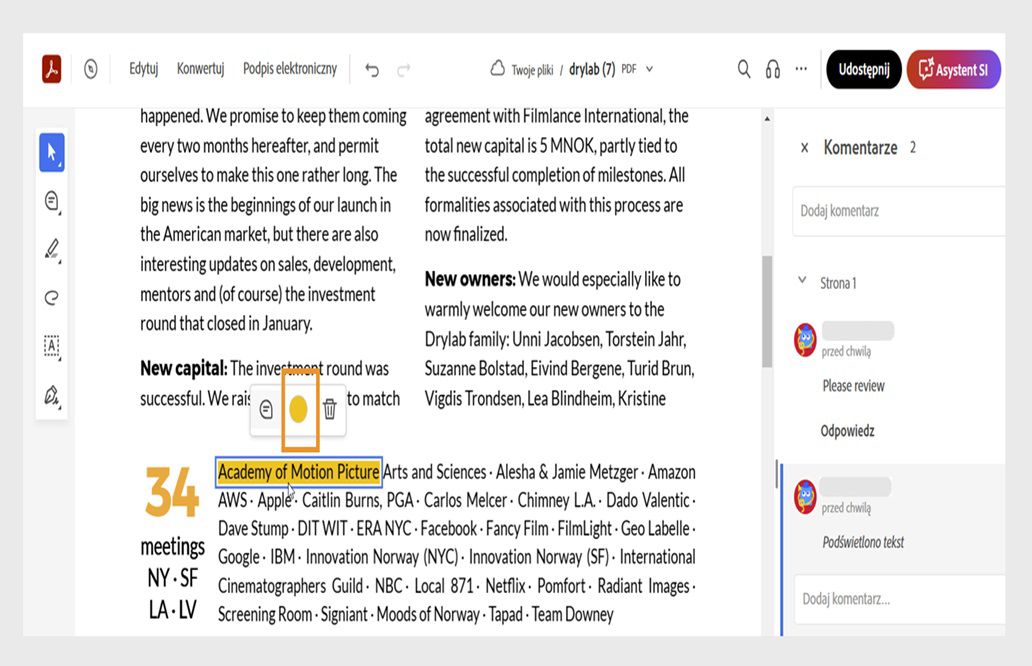
Task: Open the drylab file name dropdown
Action: pos(650,69)
